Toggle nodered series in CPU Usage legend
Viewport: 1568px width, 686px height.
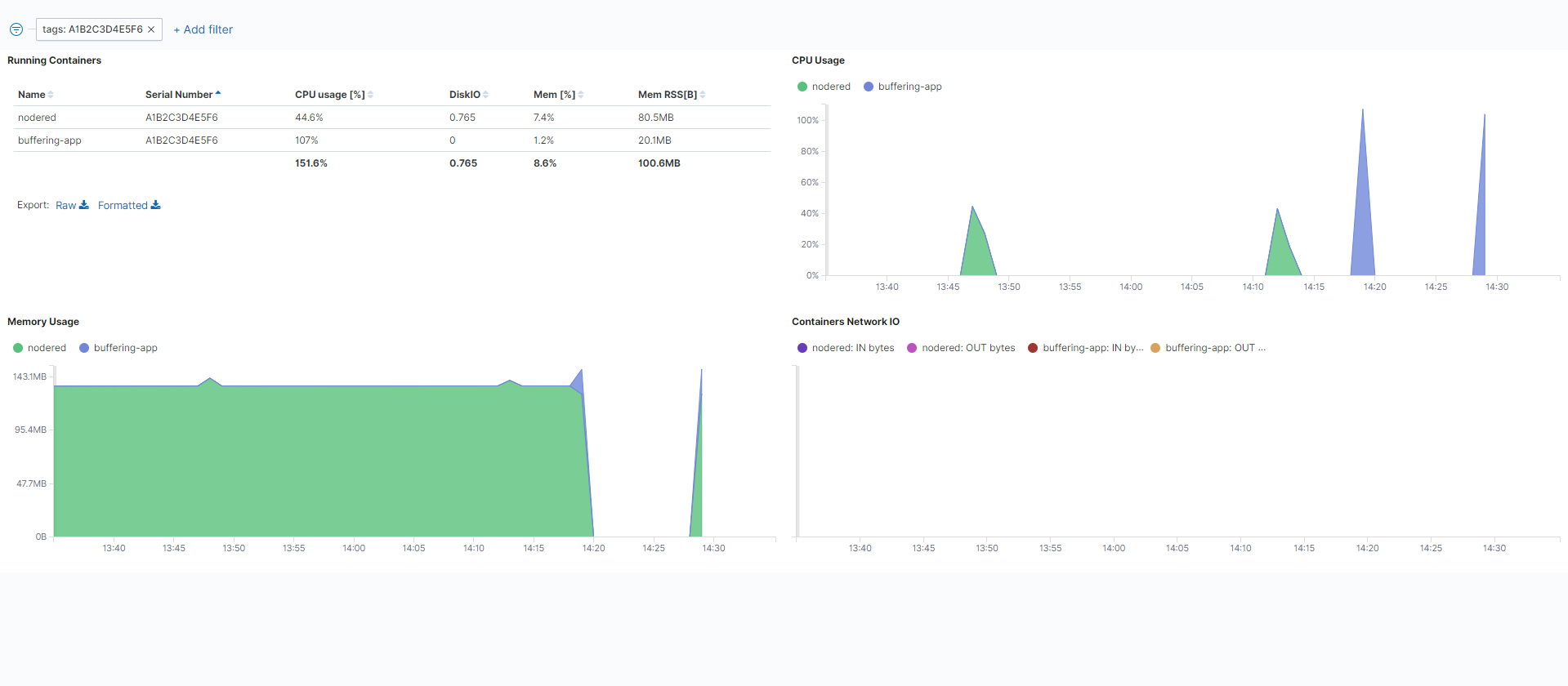pyautogui.click(x=824, y=87)
